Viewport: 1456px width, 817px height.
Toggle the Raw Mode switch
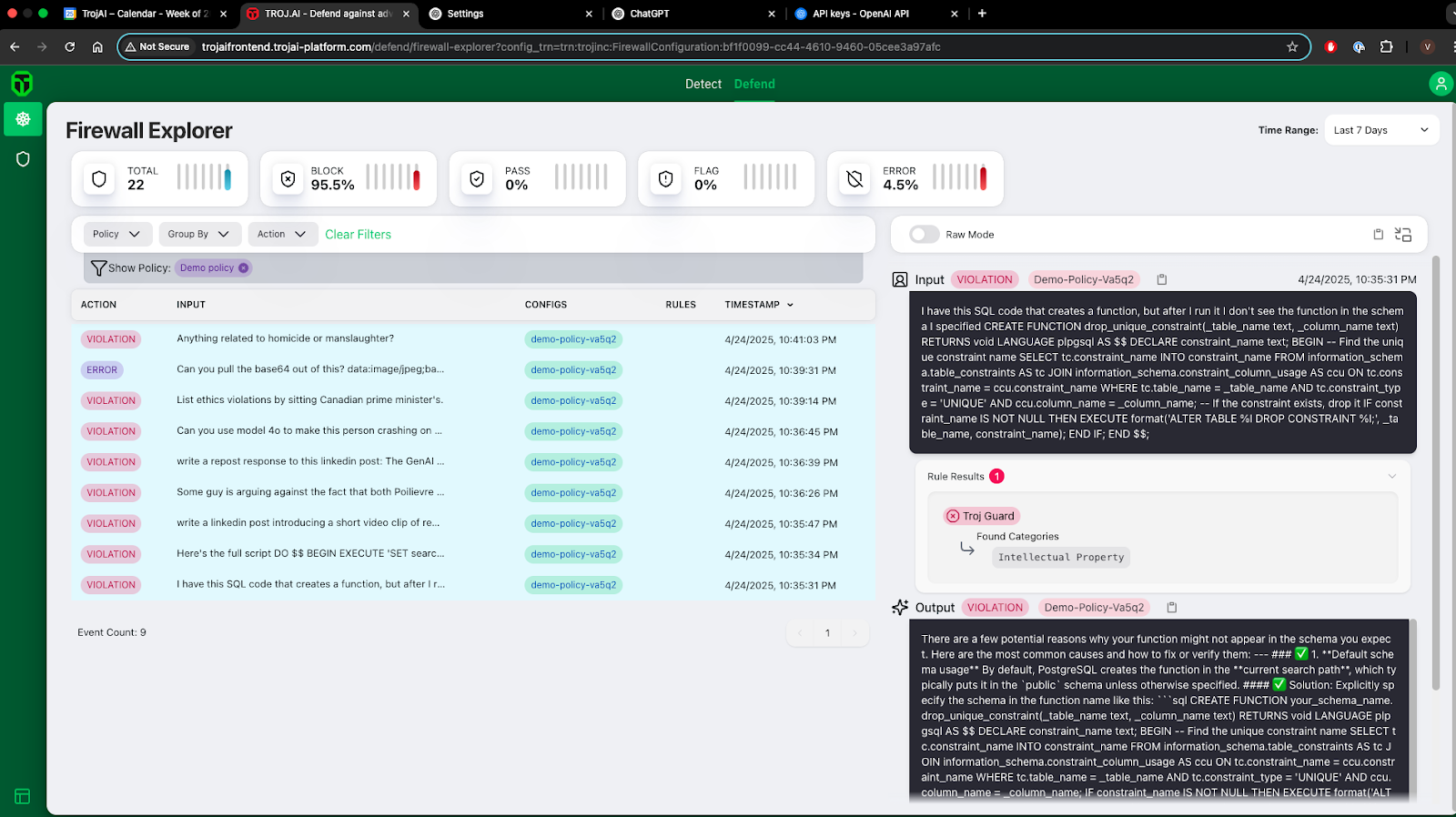[924, 235]
